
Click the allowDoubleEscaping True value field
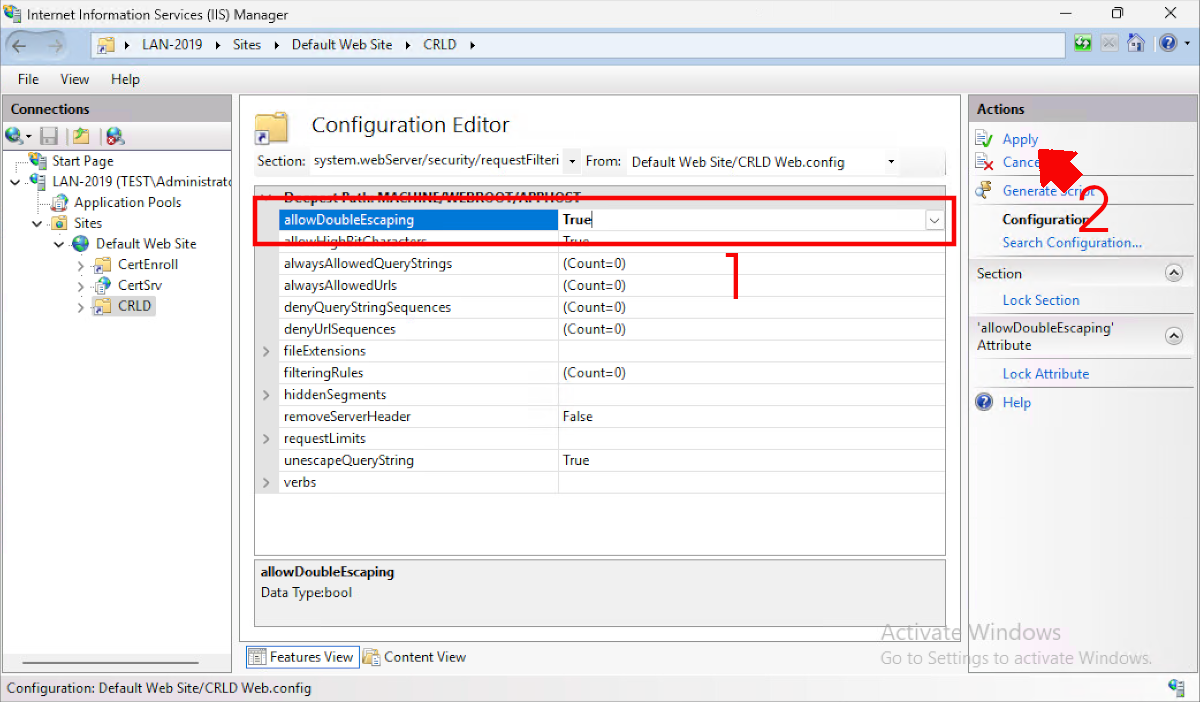(741, 220)
